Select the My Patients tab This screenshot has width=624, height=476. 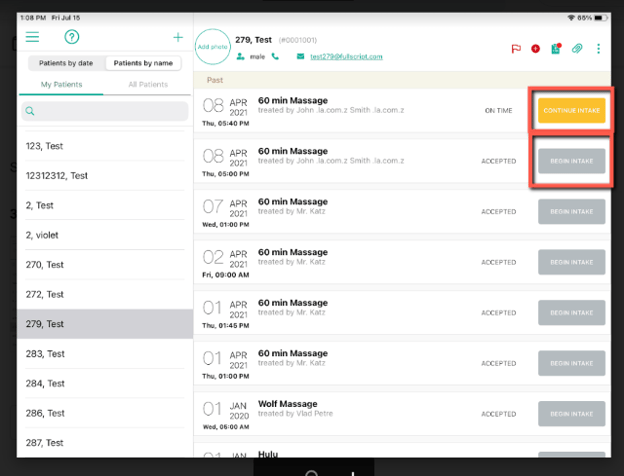pyautogui.click(x=60, y=85)
